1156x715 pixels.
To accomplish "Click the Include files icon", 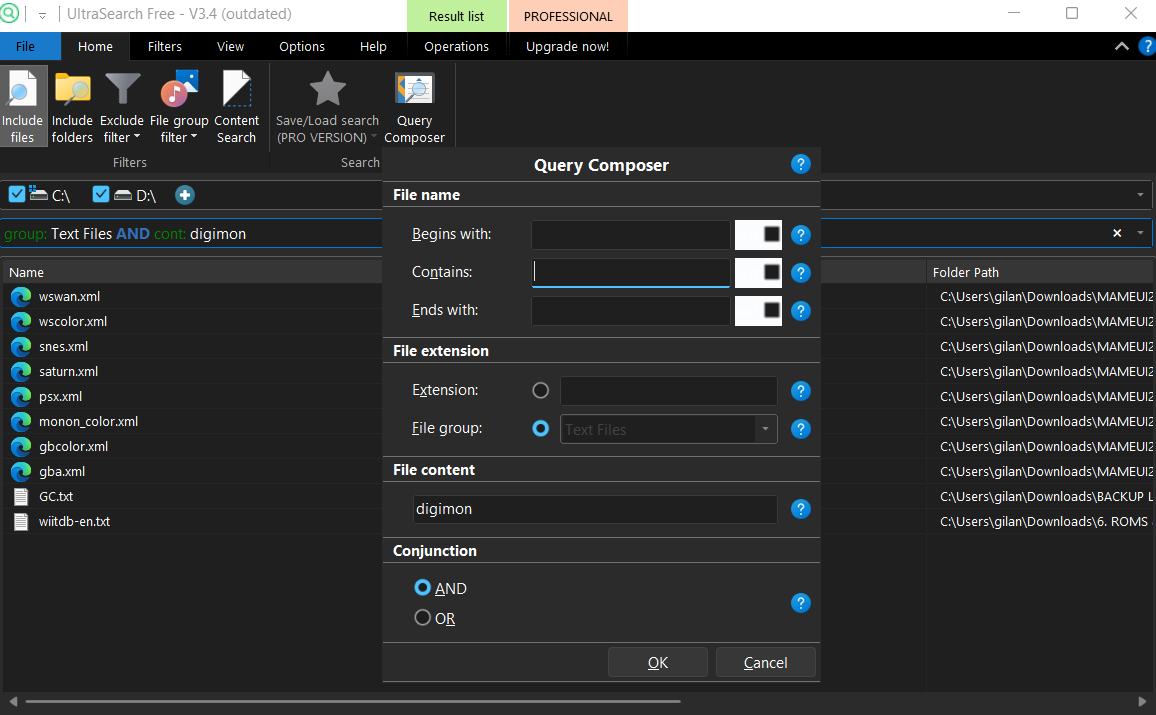I will point(22,89).
